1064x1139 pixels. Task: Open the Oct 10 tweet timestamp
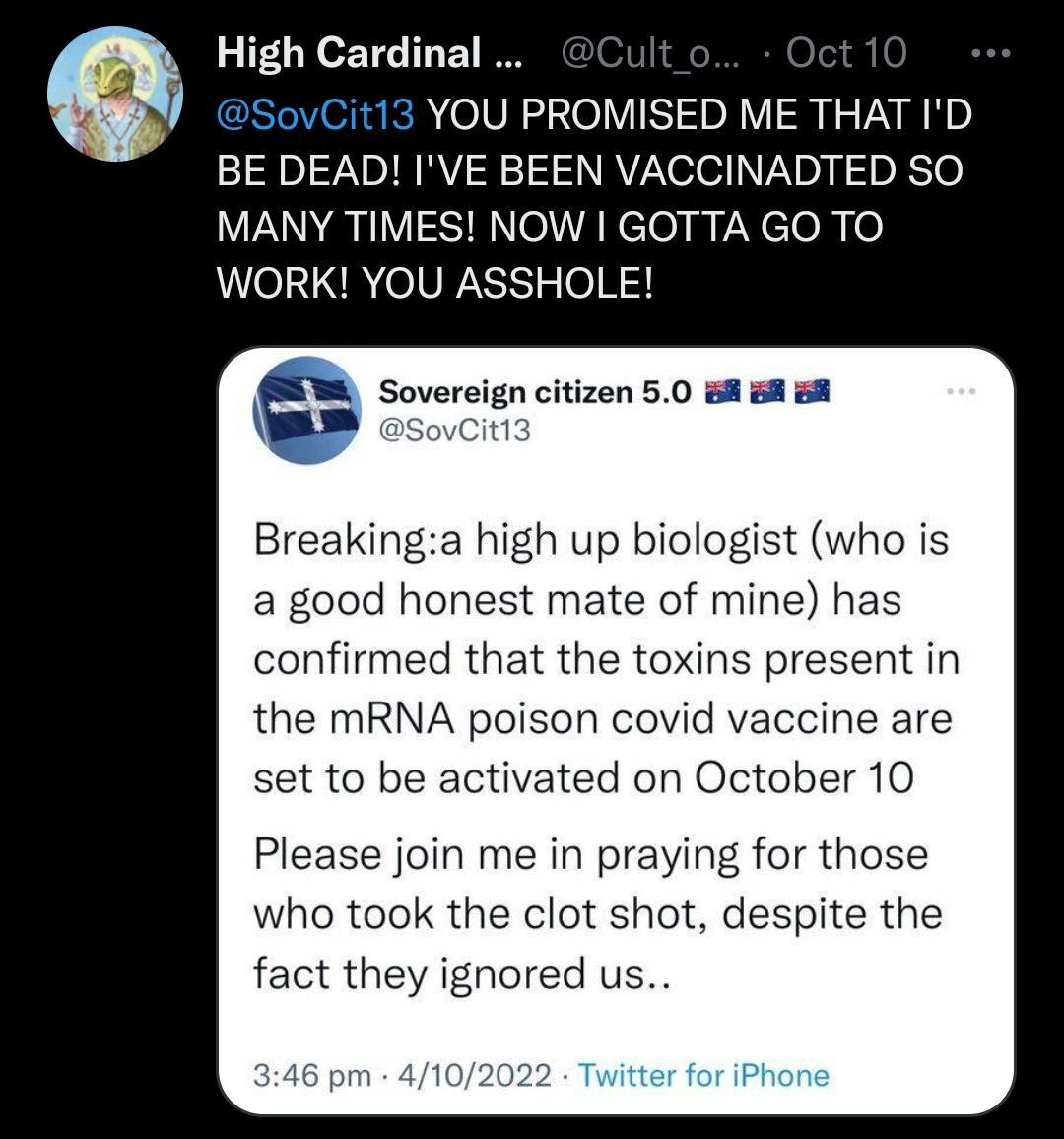click(846, 52)
